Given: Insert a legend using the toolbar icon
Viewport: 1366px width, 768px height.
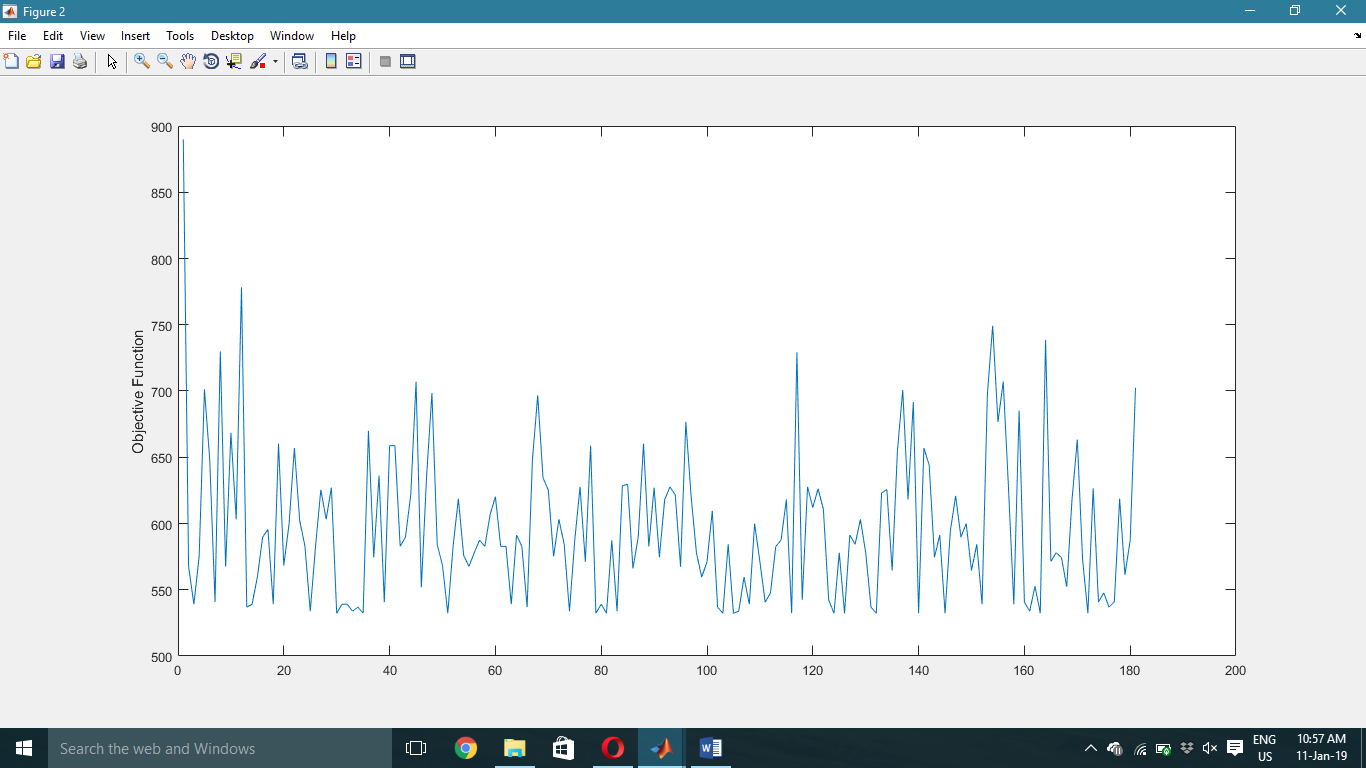Looking at the screenshot, I should coord(354,61).
